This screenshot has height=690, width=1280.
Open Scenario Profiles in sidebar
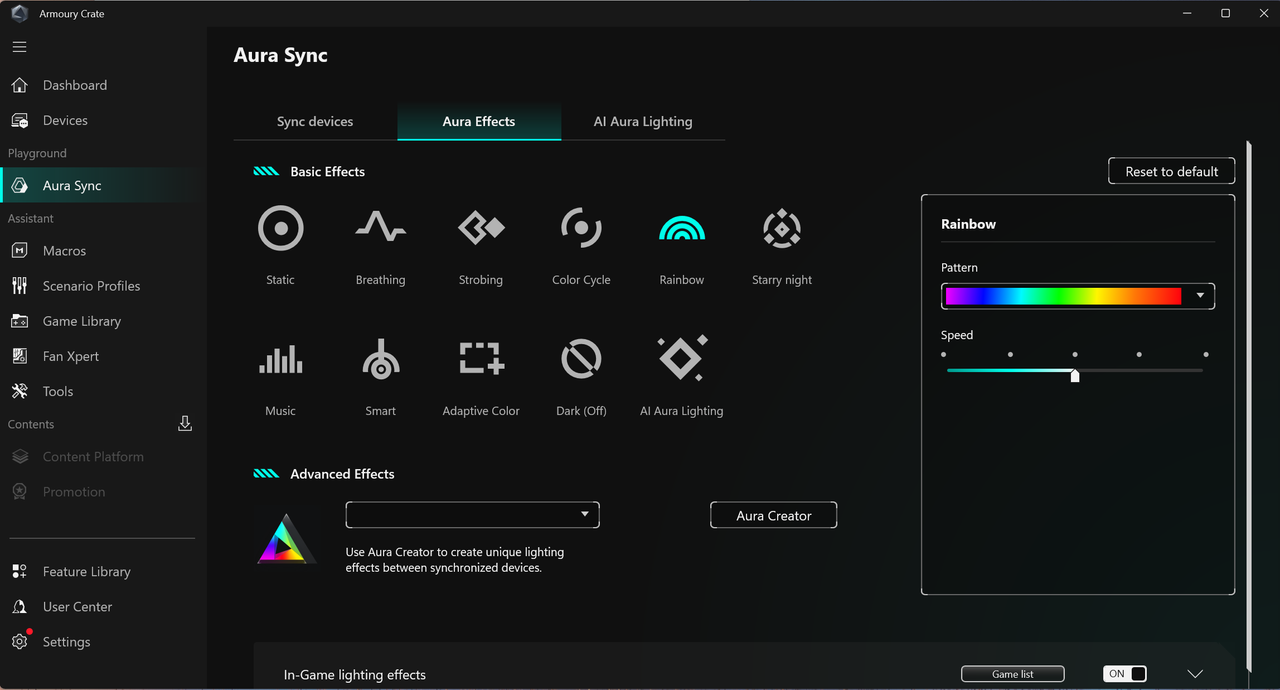98,286
